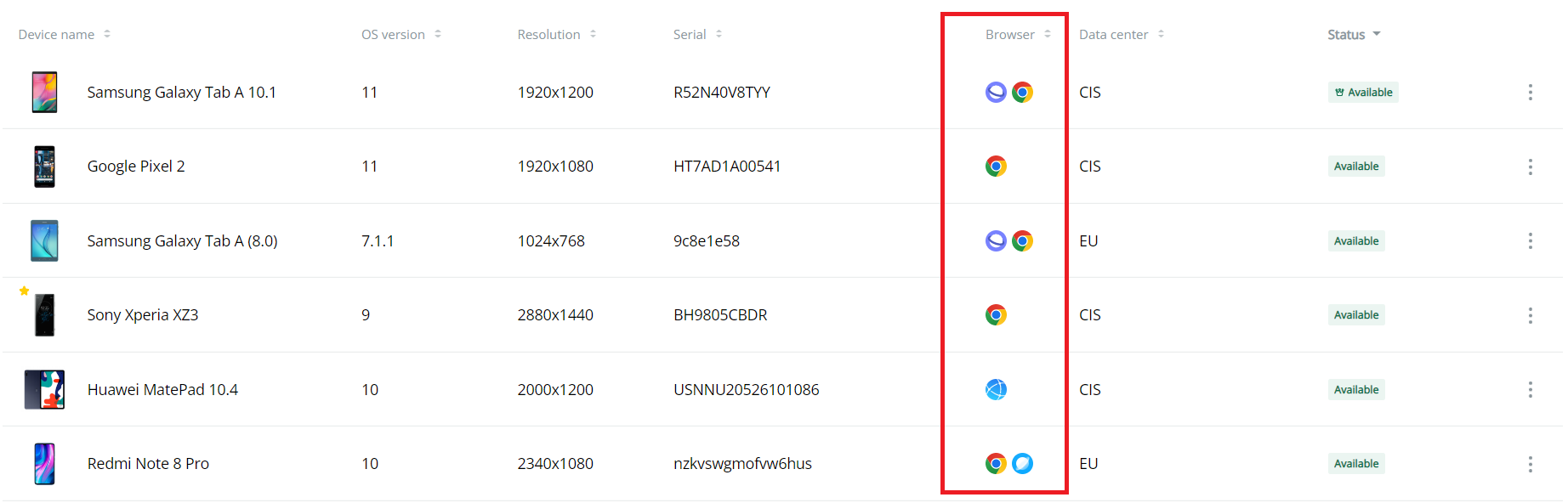This screenshot has height=503, width=1568.
Task: Open more options for Redmi Note 8 Pro
Action: [1530, 464]
